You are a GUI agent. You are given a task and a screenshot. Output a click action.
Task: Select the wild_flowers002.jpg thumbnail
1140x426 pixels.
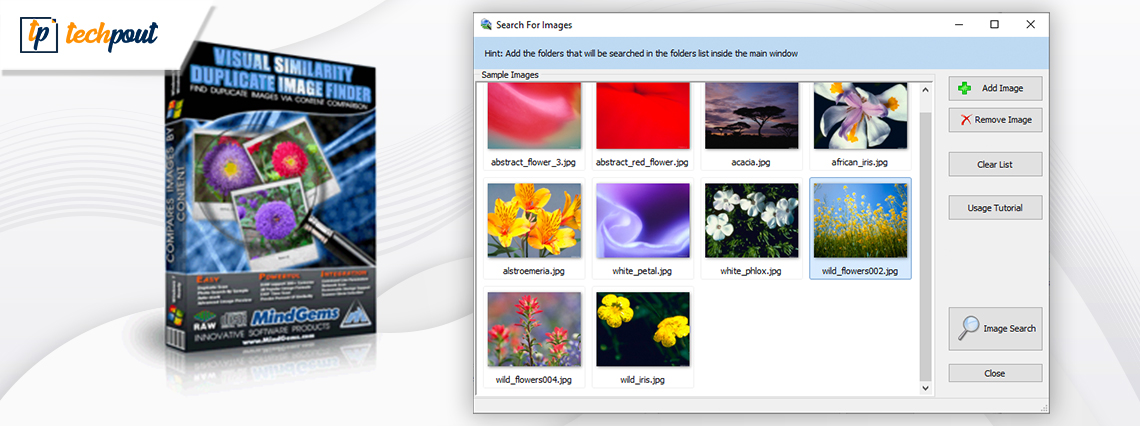[x=860, y=221]
